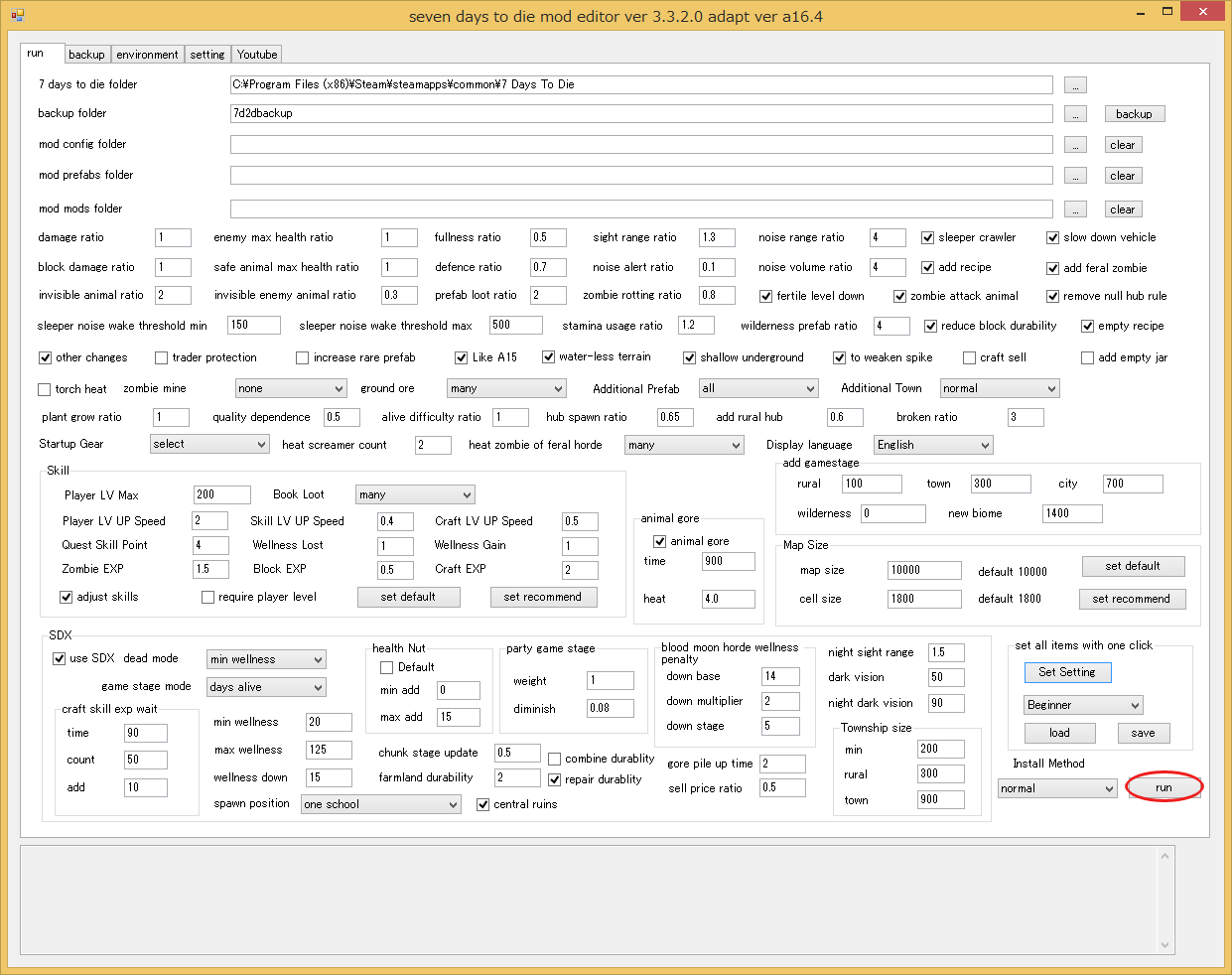Open Beginner preset dropdown
Viewport: 1232px width, 975px height.
[x=1083, y=705]
